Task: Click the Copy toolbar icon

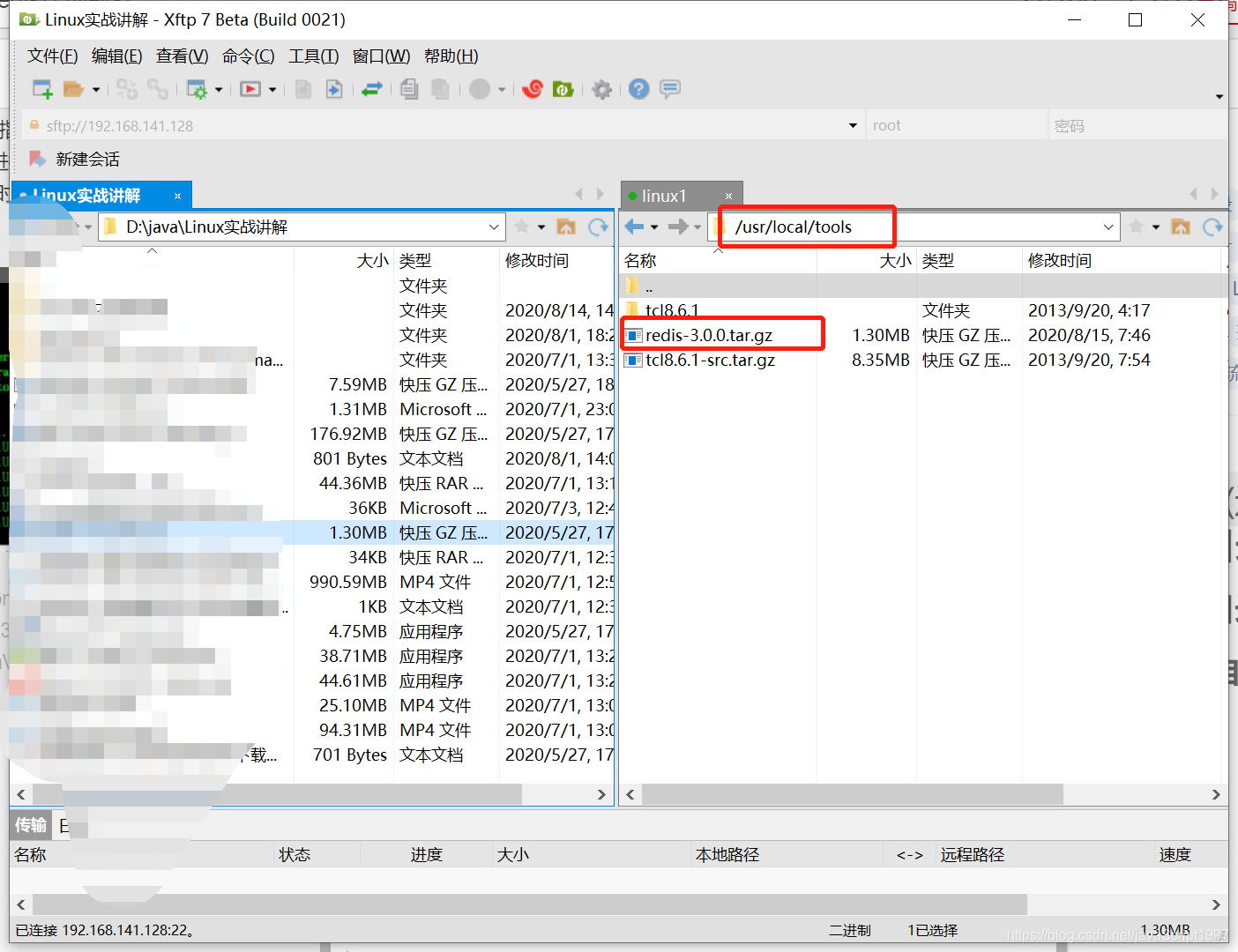Action: 409,89
